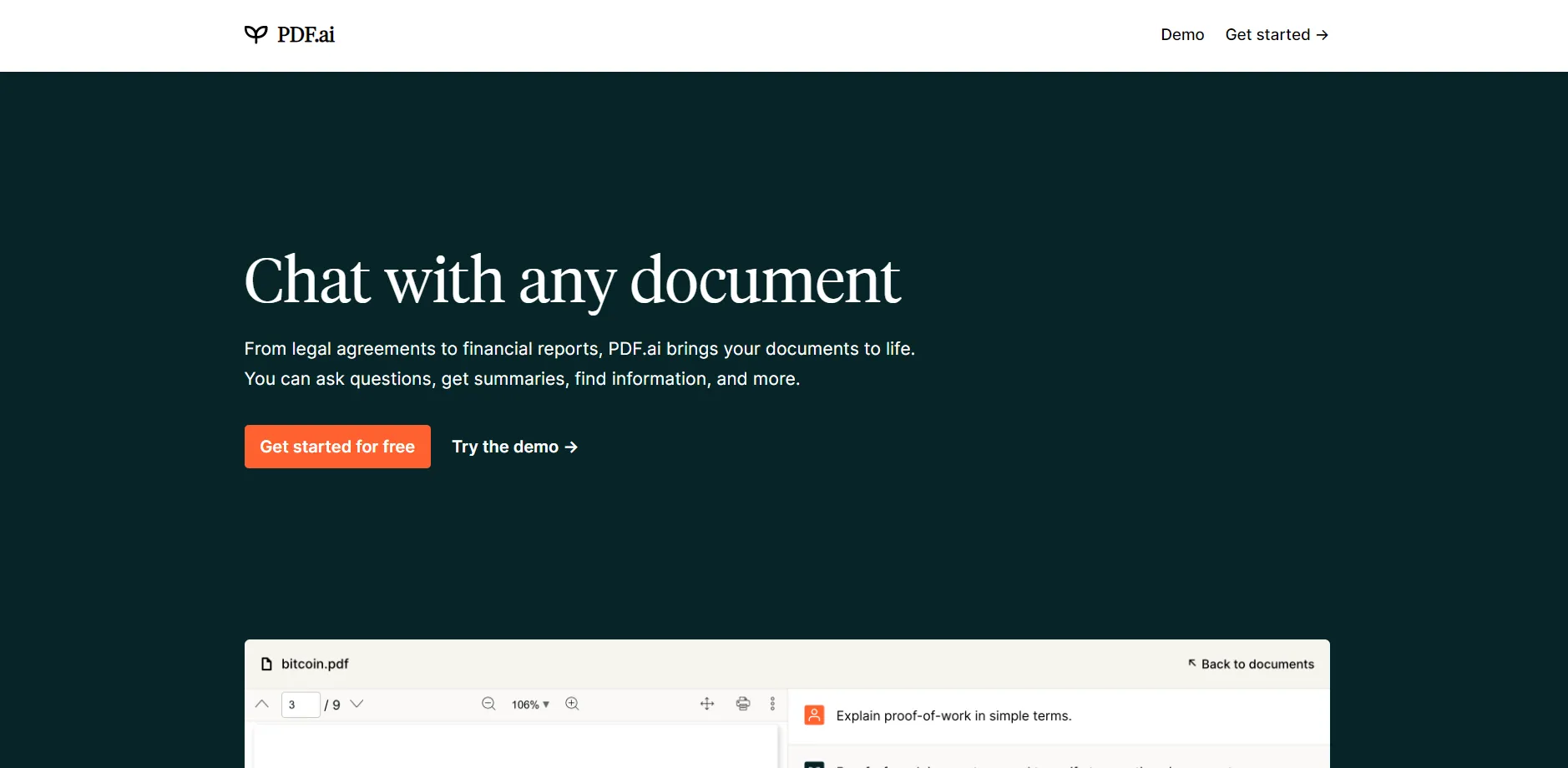Open the Demo navigation item
The height and width of the screenshot is (768, 1568).
pos(1181,34)
